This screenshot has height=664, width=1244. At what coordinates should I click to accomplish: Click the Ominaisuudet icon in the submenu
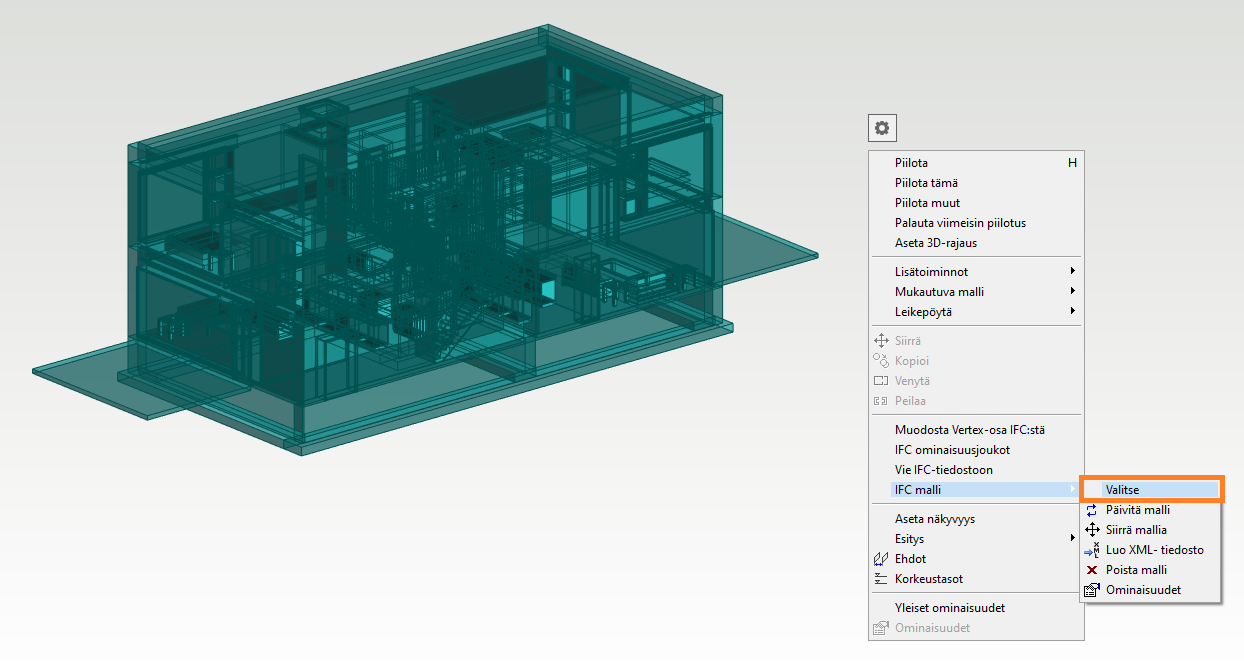(1092, 590)
